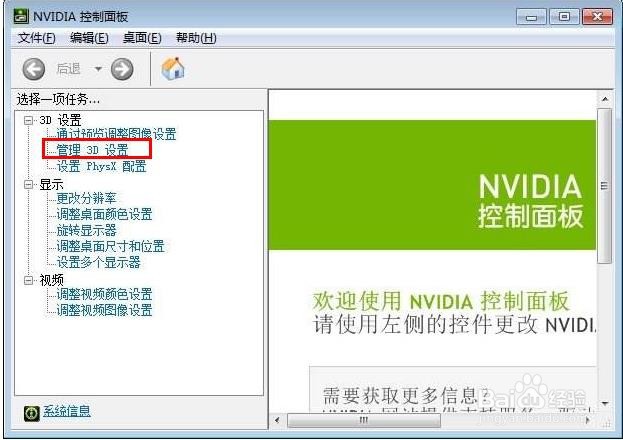Click the vertical scrollbar thumb
The image size is (623, 440).
pos(605,186)
